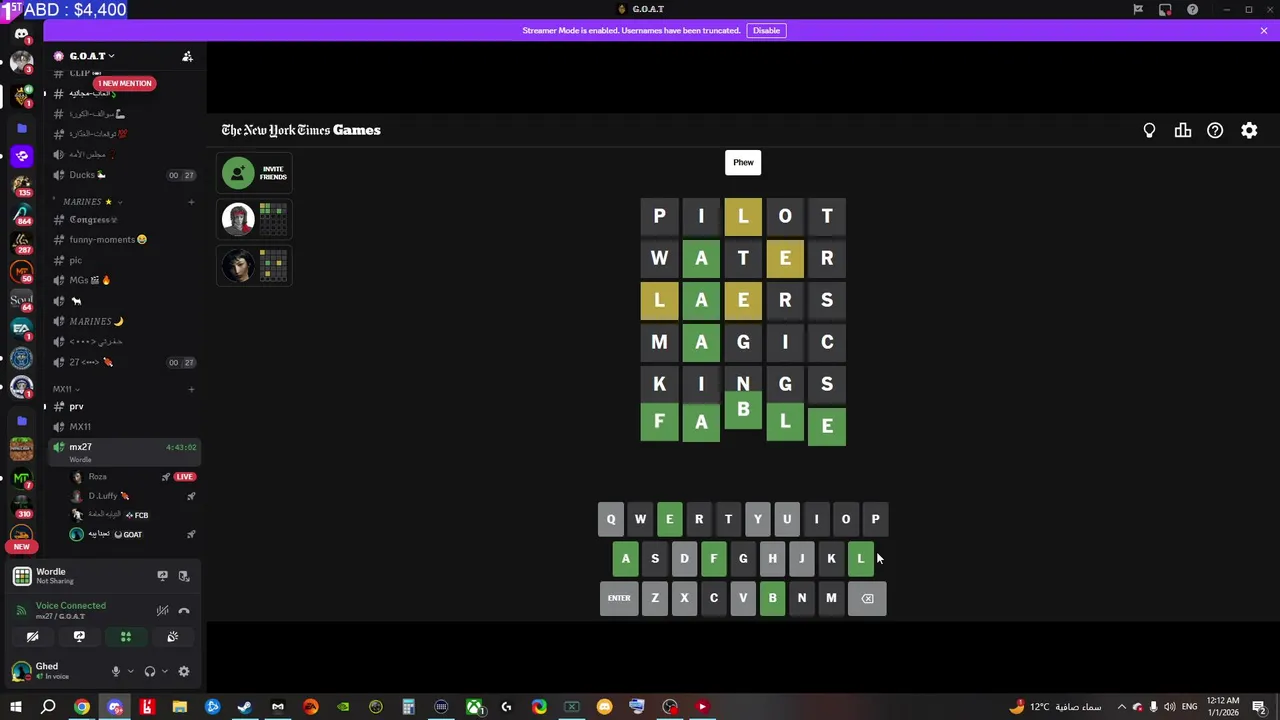1280x720 pixels.
Task: Open the Minecraft server icon
Action: pos(22,449)
